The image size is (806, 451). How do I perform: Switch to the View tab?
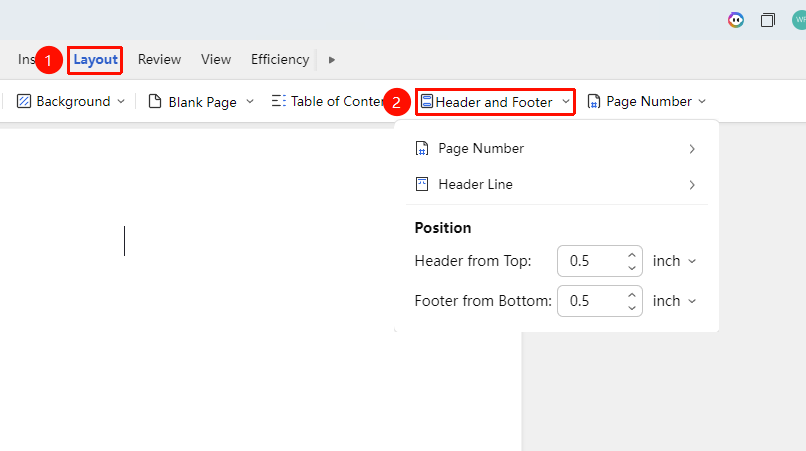[x=216, y=60]
